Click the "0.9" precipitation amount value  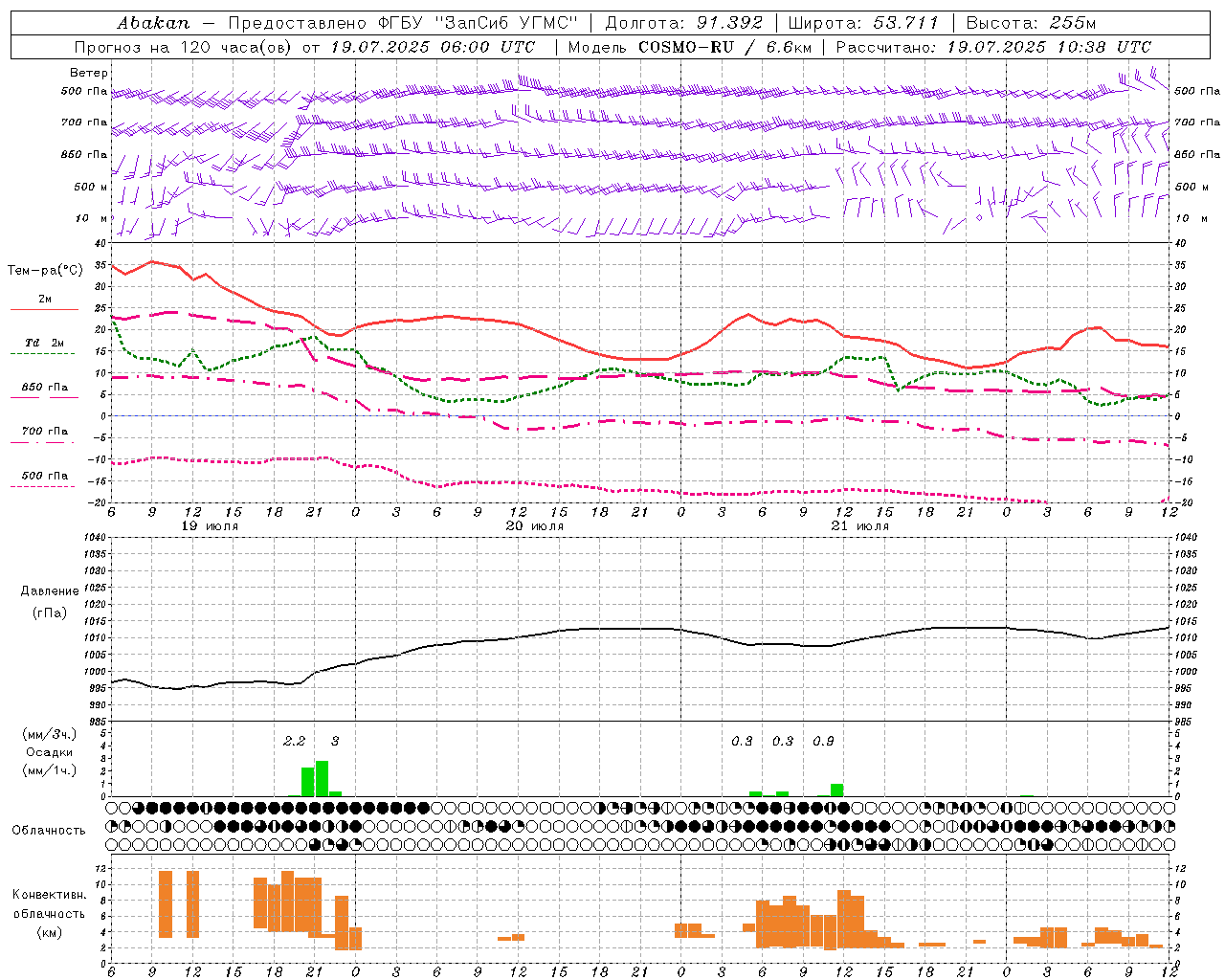823,741
